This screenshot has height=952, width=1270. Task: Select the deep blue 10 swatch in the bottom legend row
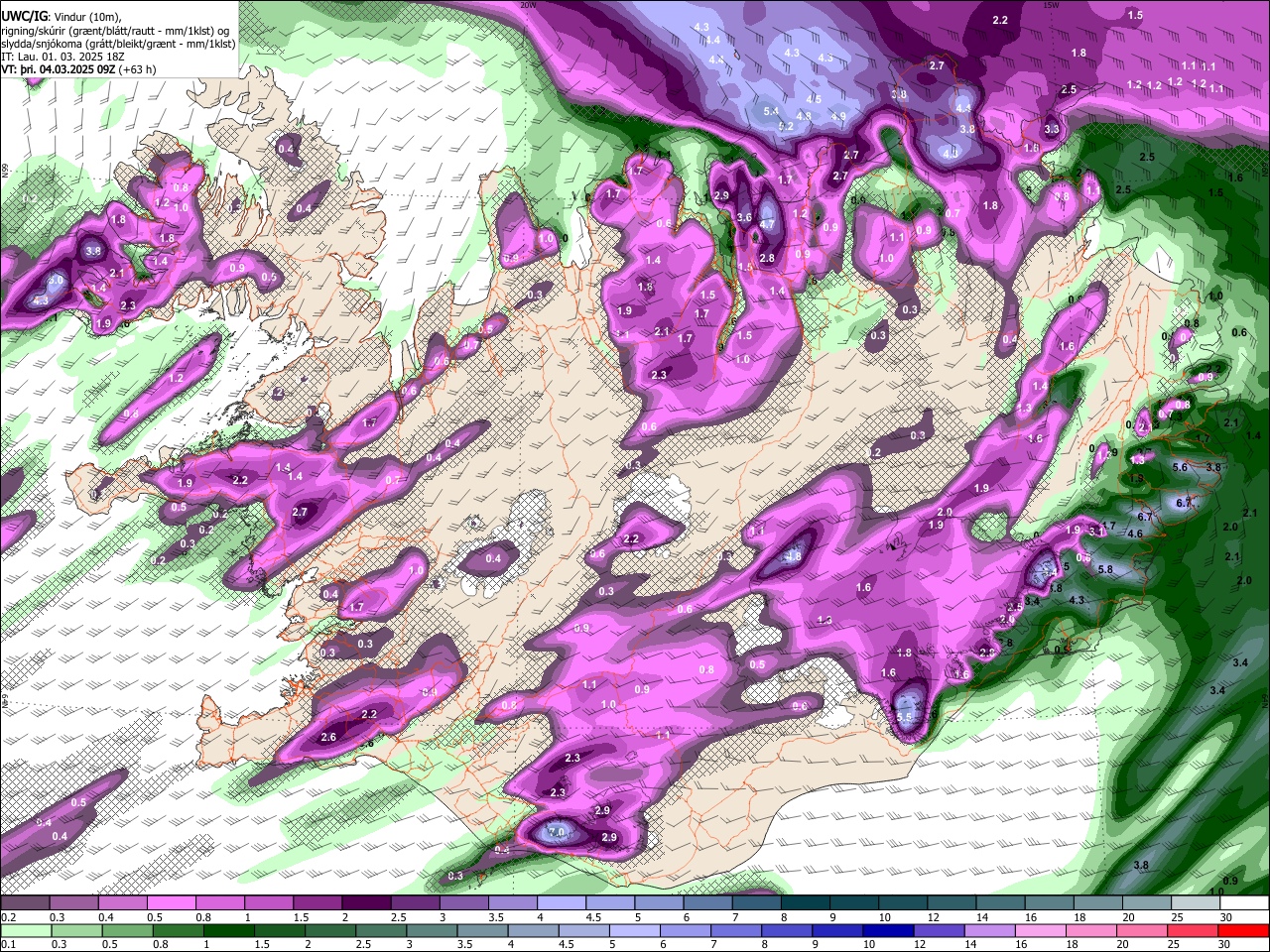click(x=887, y=930)
